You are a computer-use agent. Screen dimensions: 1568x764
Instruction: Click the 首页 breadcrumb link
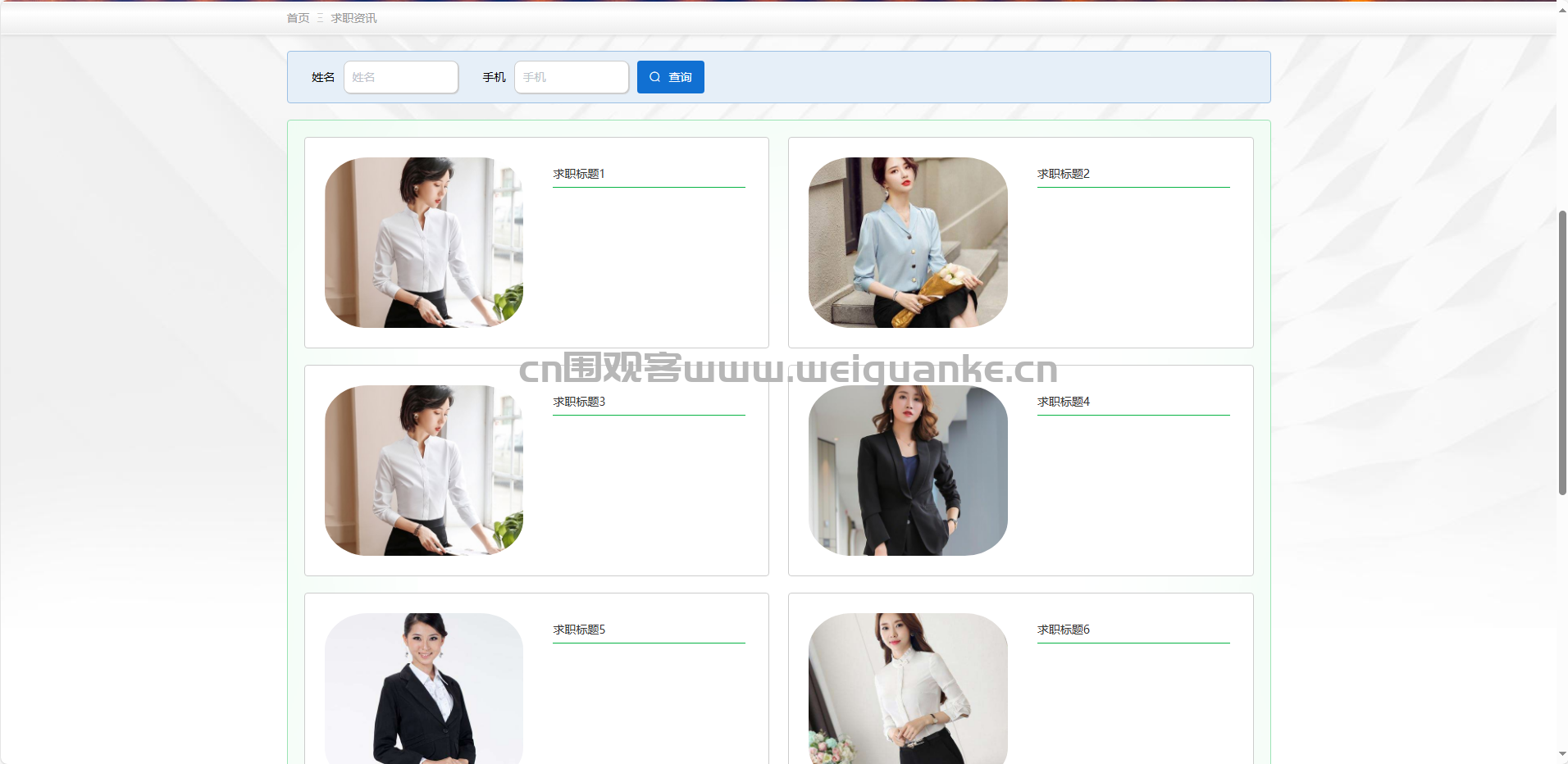click(x=298, y=18)
